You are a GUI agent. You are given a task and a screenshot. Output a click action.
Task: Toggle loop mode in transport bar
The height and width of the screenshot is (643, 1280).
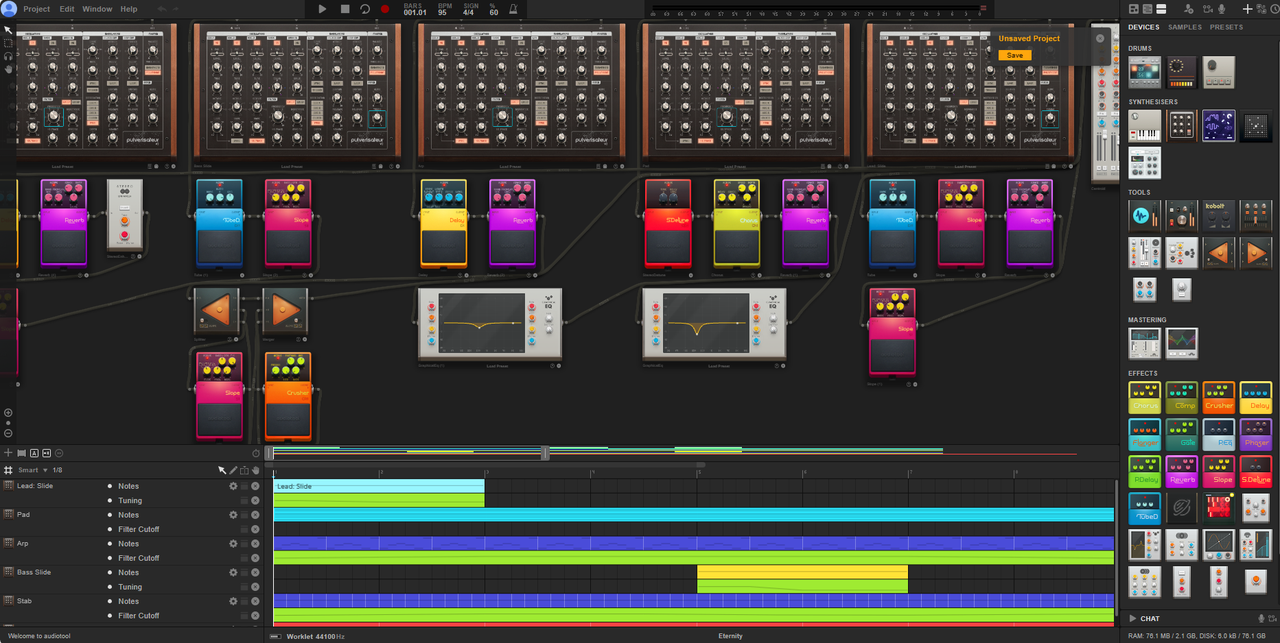pos(365,9)
